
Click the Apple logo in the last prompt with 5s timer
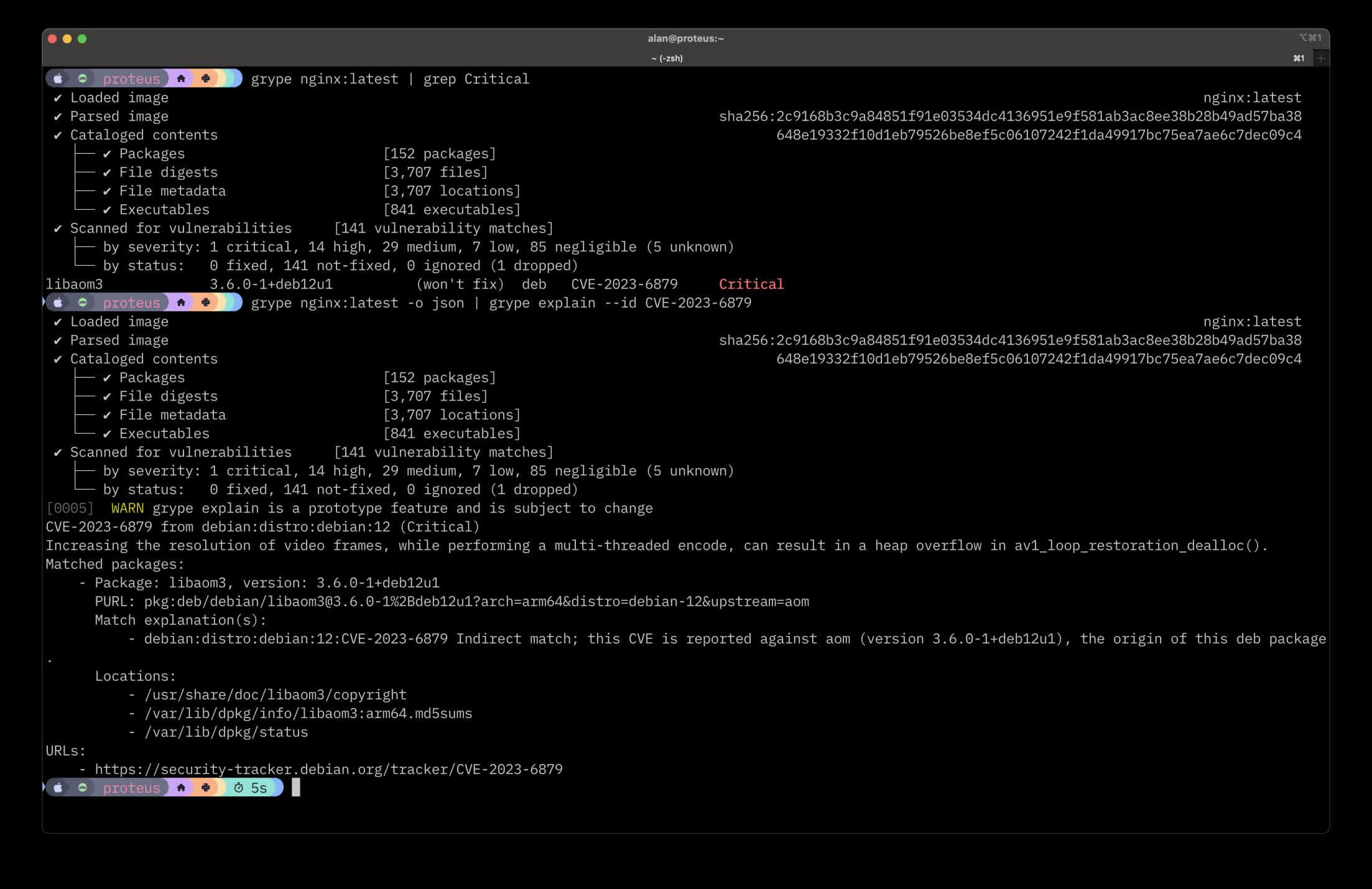tap(58, 788)
